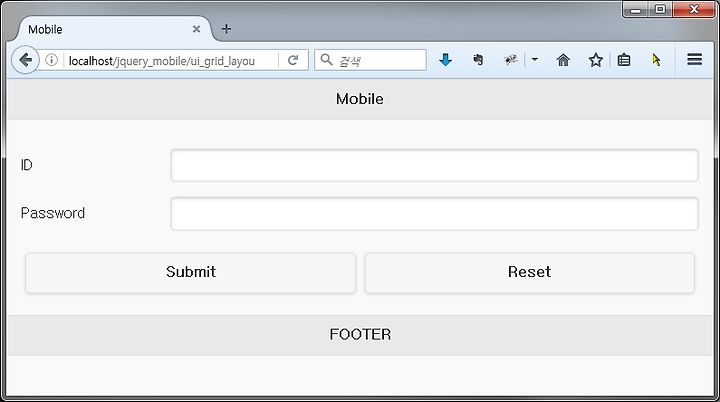Click the yellow cursor pointer toolbar icon
The image size is (720, 402).
[656, 60]
